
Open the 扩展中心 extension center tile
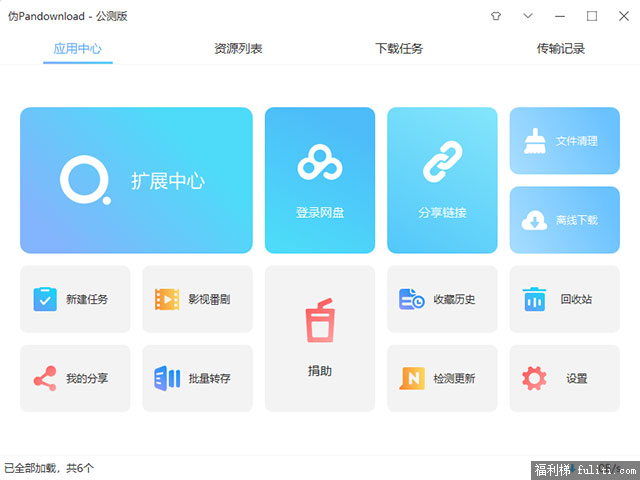[136, 180]
